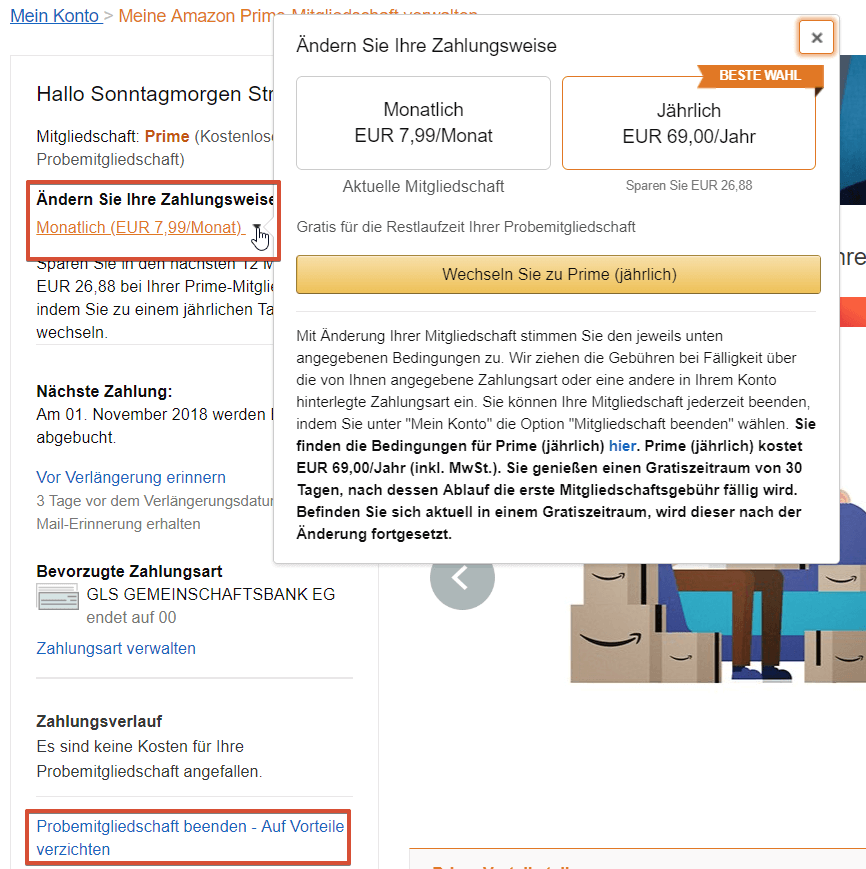Click 'endet auf 00' text
Viewport: 866px width, 869px height.
coord(131,617)
